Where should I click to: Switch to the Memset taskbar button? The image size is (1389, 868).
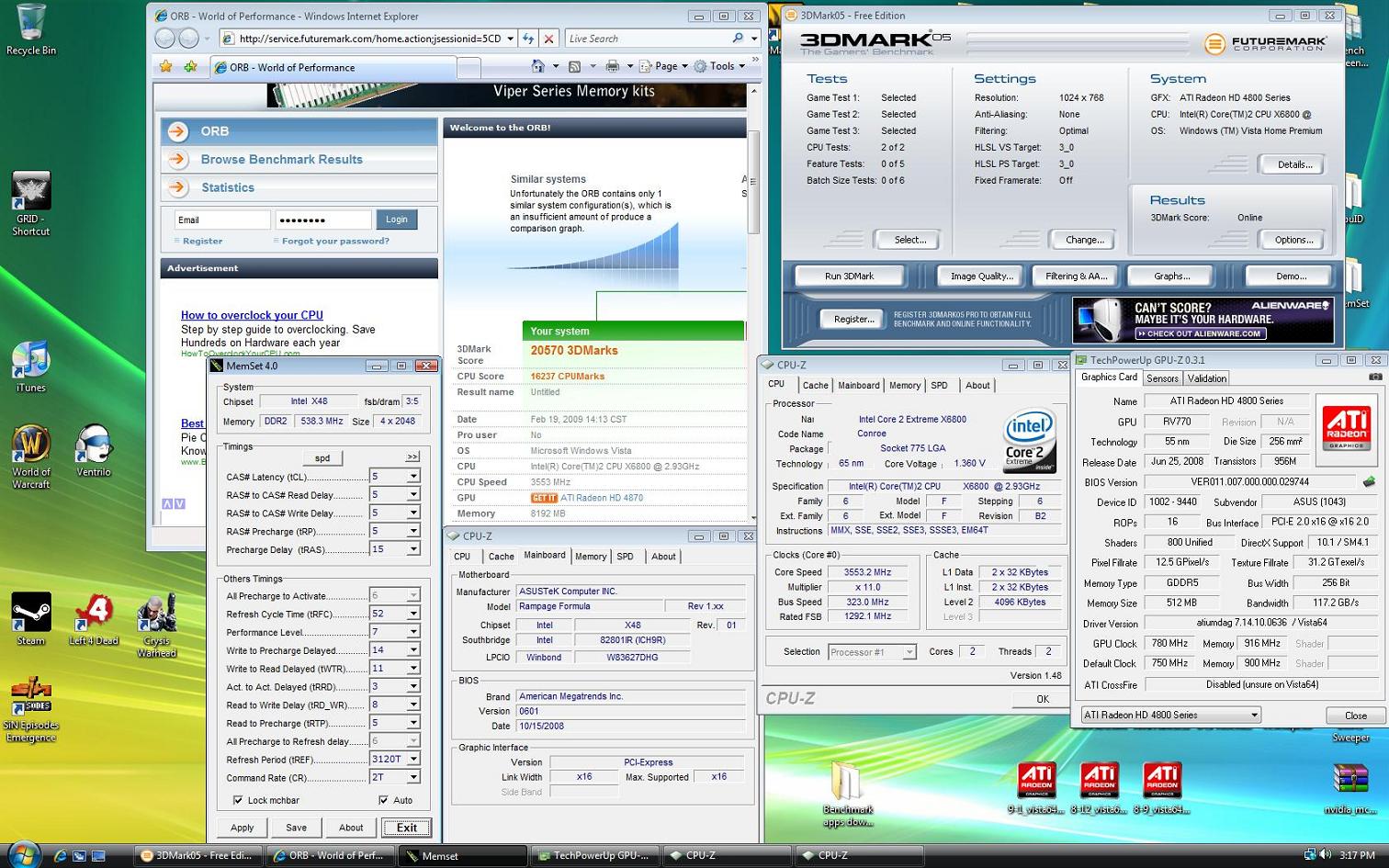[x=463, y=855]
